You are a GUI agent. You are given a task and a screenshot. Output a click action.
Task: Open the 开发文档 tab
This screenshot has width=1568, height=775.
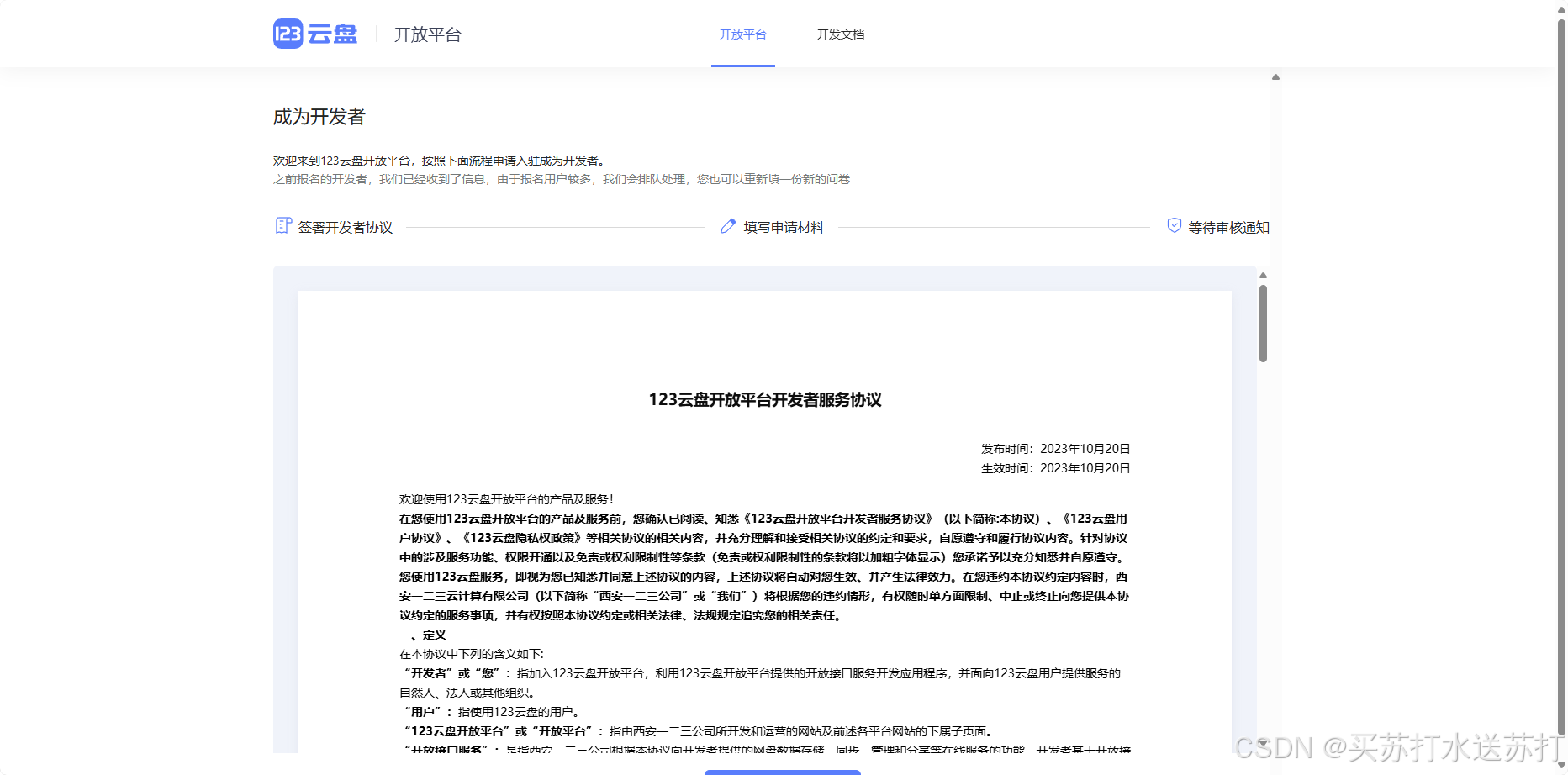tap(841, 34)
